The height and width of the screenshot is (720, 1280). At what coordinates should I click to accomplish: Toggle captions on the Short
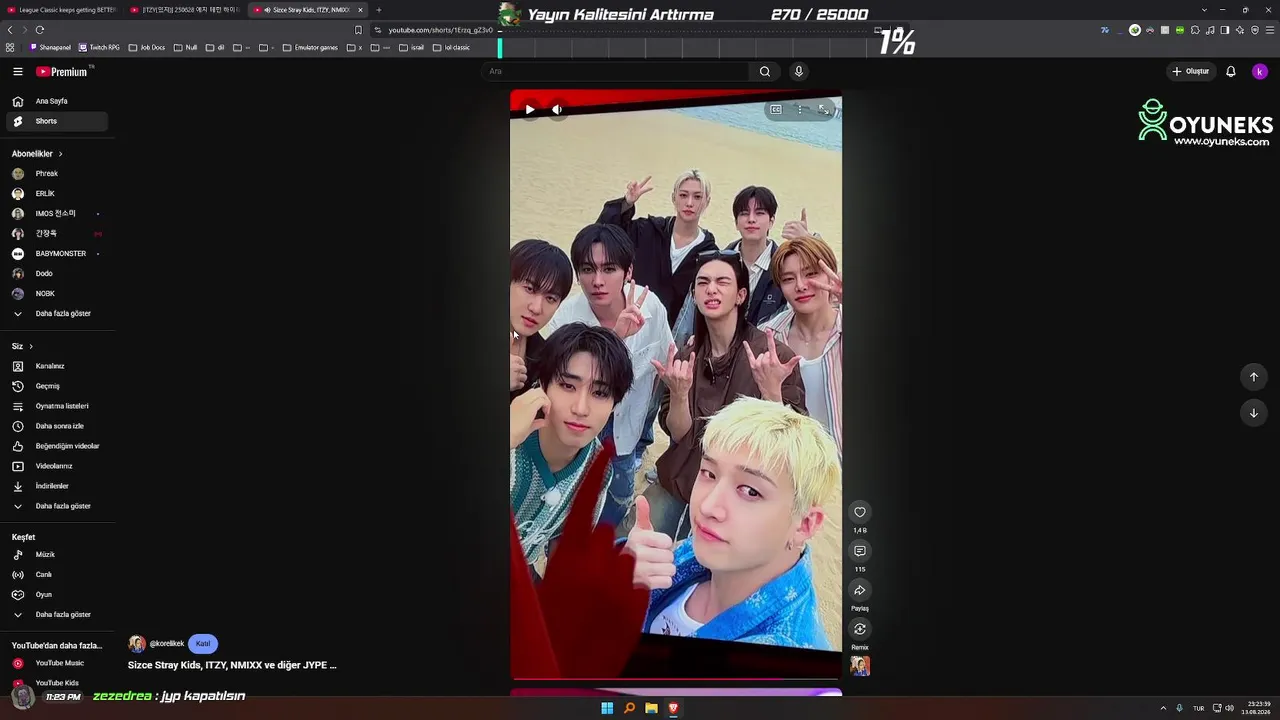776,109
